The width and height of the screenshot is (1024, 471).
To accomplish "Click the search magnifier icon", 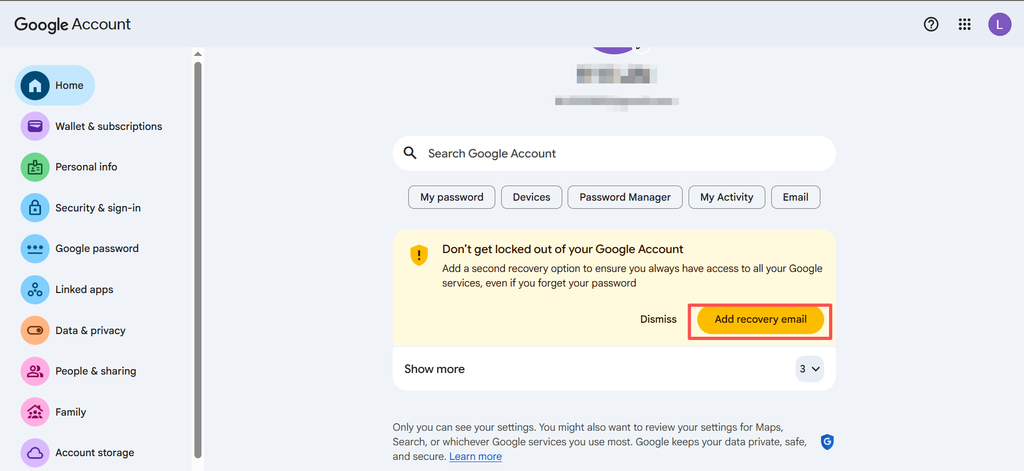I will [409, 153].
